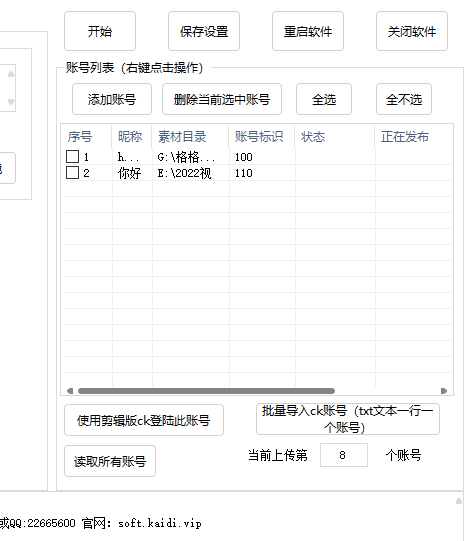
Task: Click the horizontal scrollbar thumb in account list
Action: click(206, 391)
